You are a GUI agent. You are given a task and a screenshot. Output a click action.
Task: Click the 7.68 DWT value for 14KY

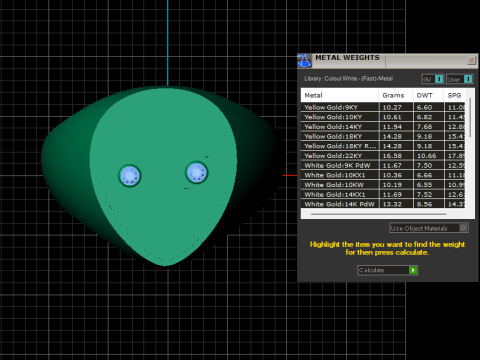coord(424,127)
